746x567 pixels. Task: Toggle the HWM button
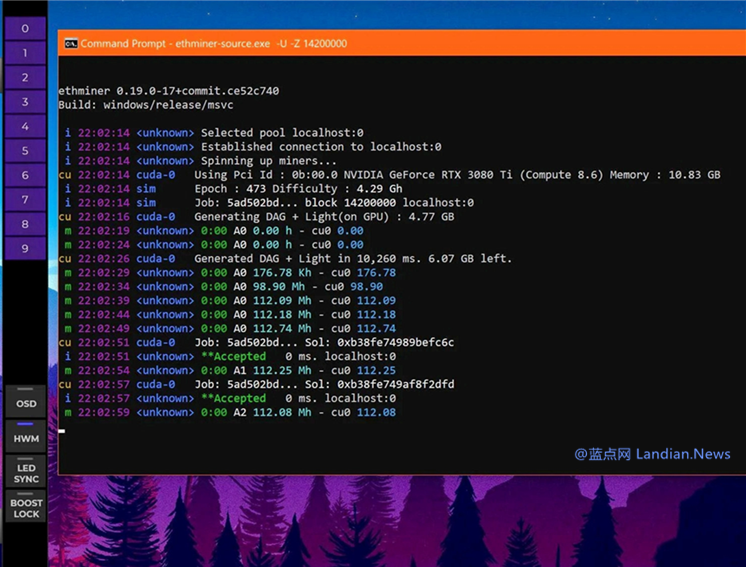[x=26, y=436]
